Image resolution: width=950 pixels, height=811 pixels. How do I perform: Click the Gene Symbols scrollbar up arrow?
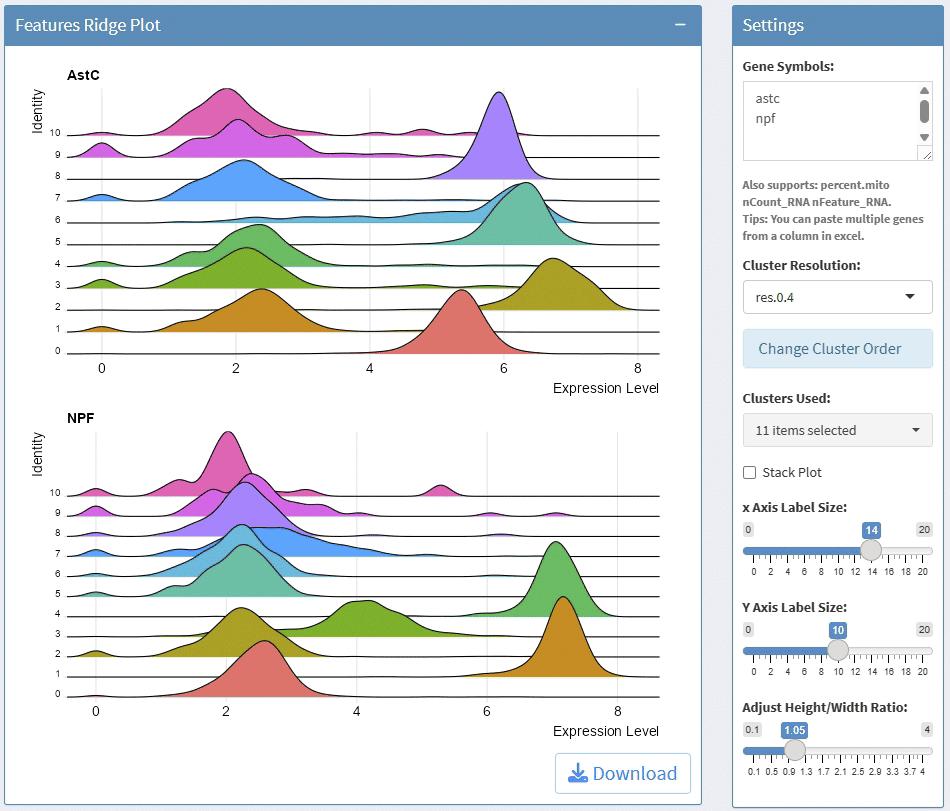click(x=925, y=90)
